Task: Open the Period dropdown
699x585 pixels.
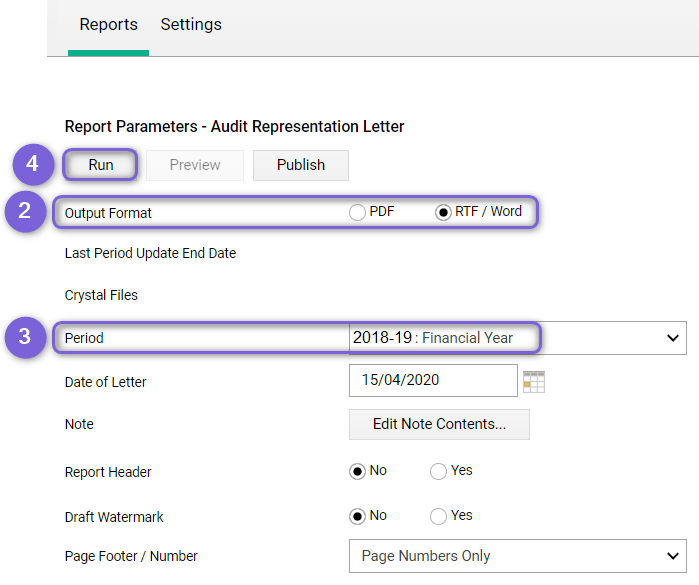Action: click(x=518, y=338)
